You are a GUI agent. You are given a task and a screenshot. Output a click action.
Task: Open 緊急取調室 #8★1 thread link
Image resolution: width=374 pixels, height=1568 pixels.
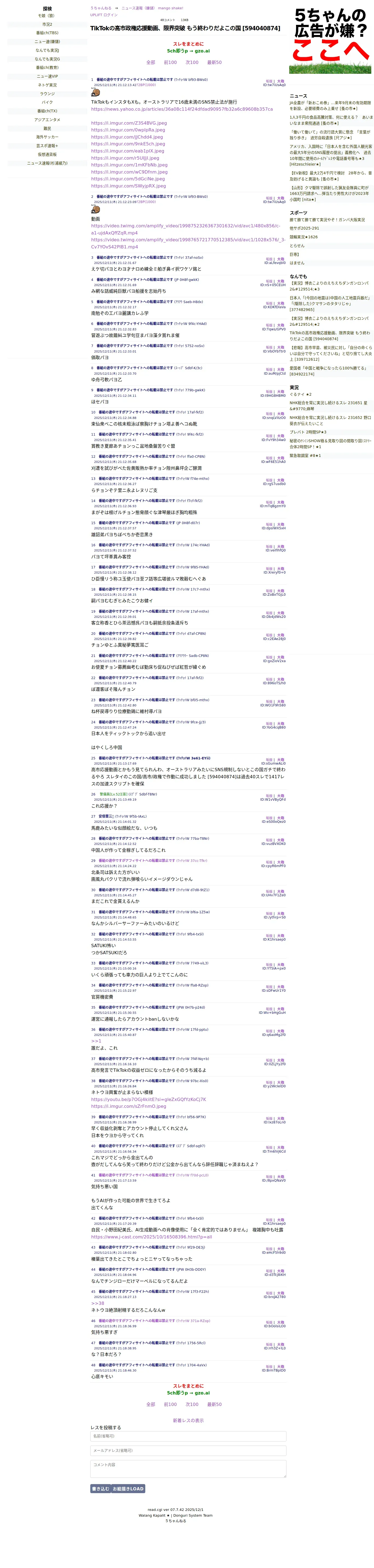305,455
